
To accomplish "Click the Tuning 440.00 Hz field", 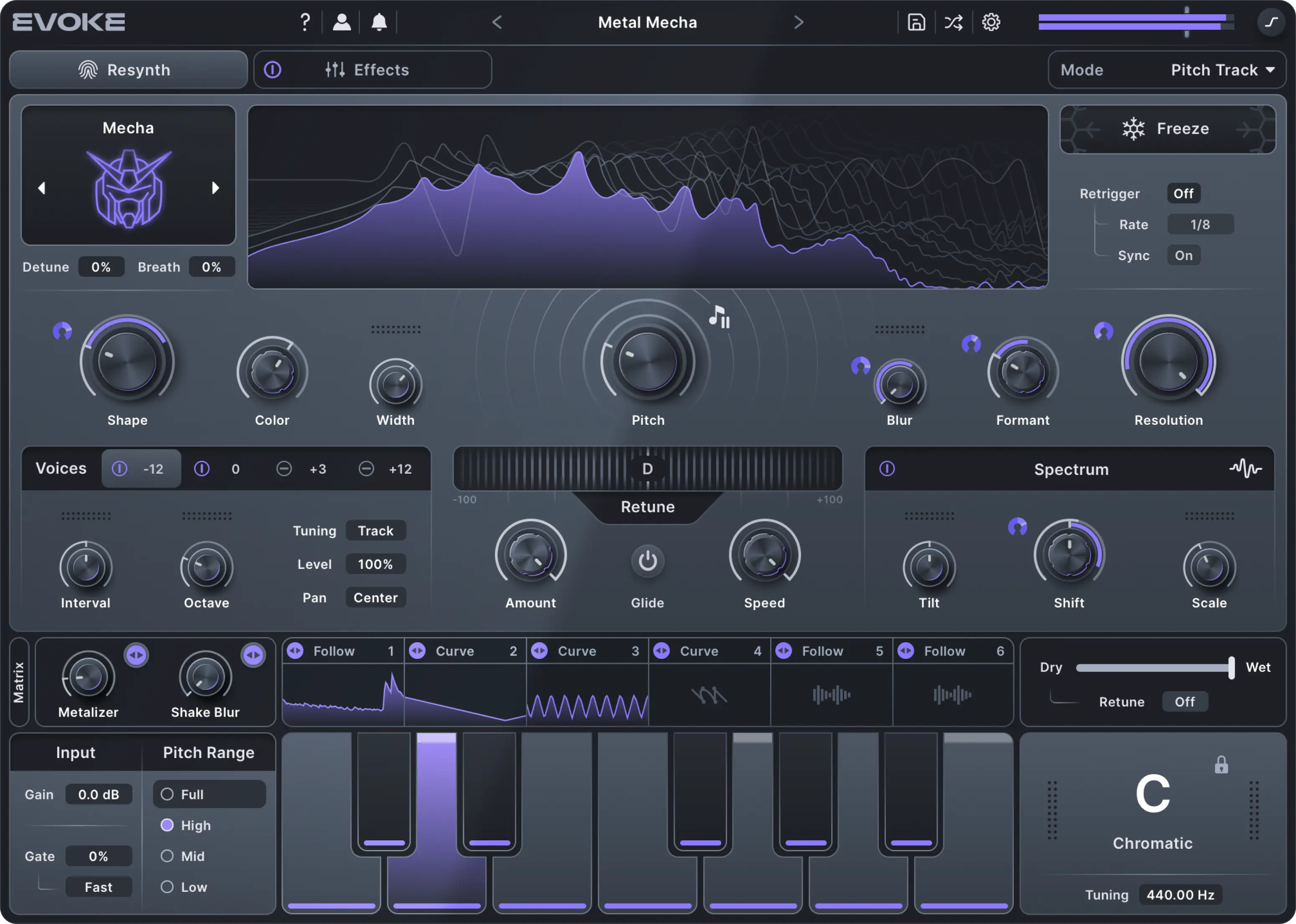I will pyautogui.click(x=1181, y=894).
